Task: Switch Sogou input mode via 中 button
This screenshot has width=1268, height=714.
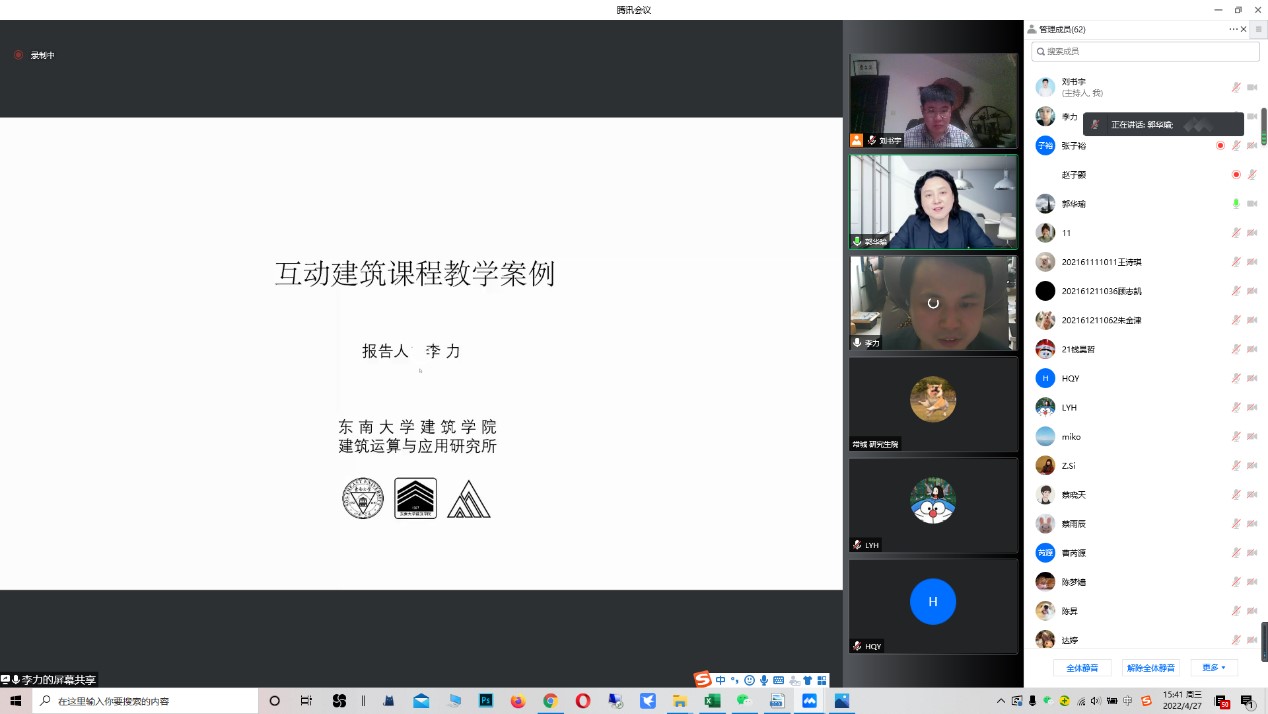Action: click(720, 680)
